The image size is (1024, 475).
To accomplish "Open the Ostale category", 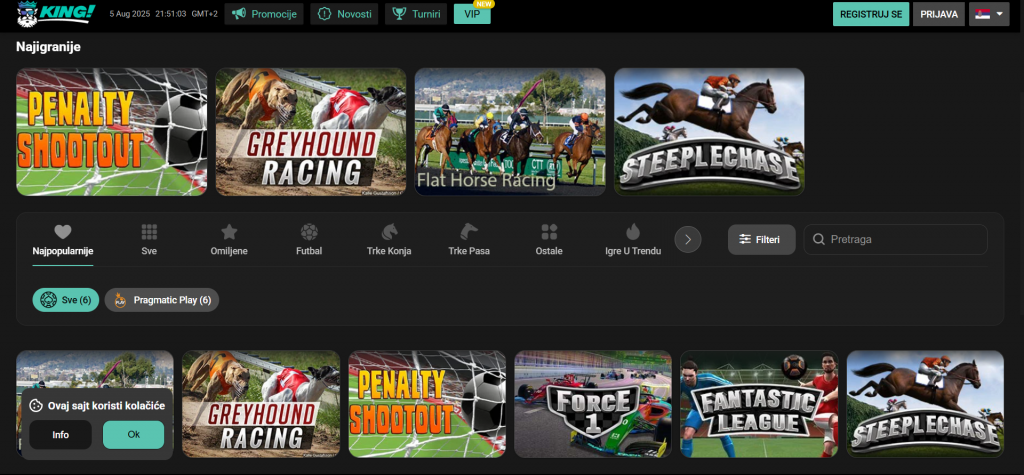I will pos(549,240).
